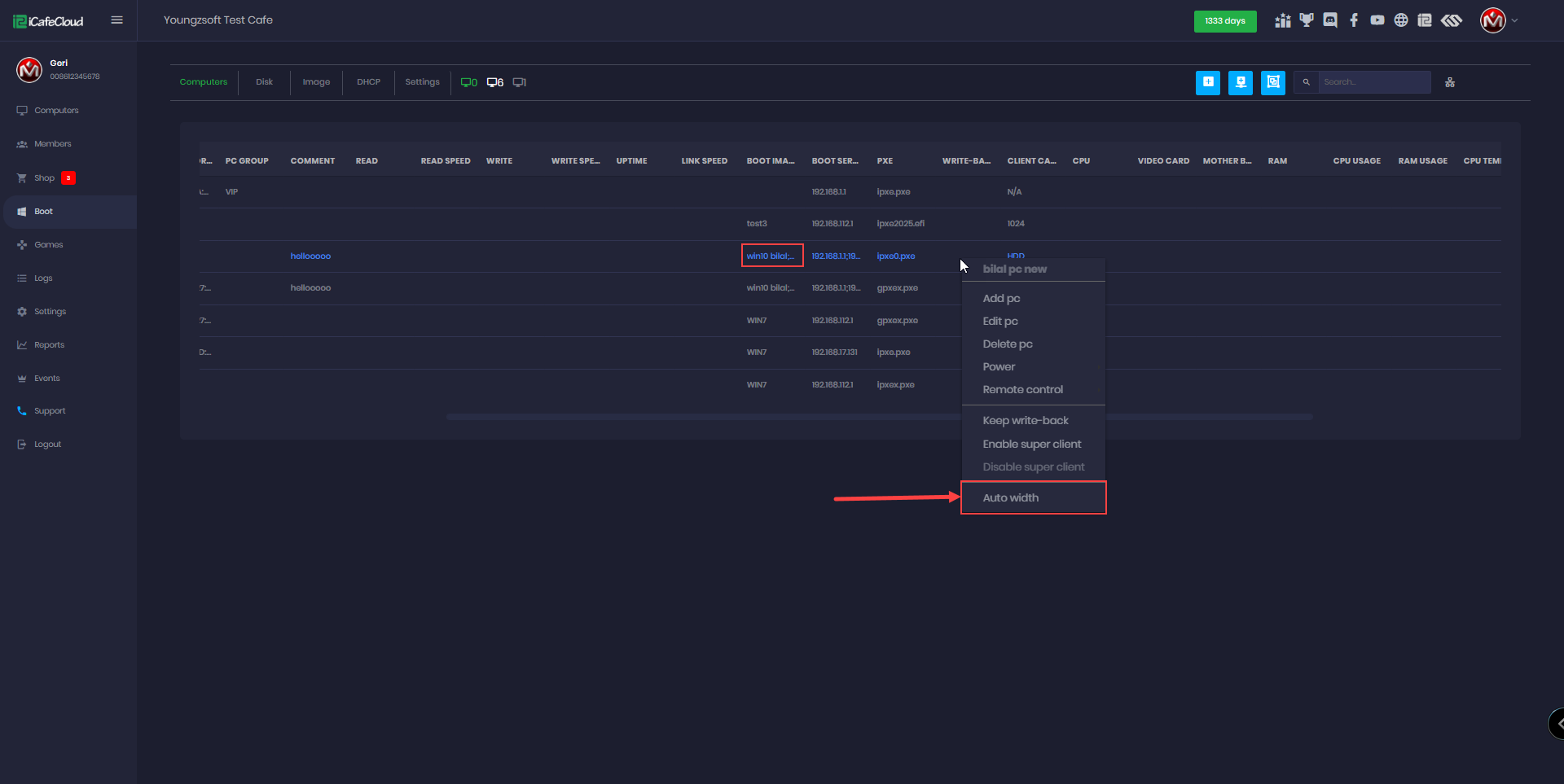Open the YouTube icon in header
The image size is (1564, 784).
pos(1377,20)
